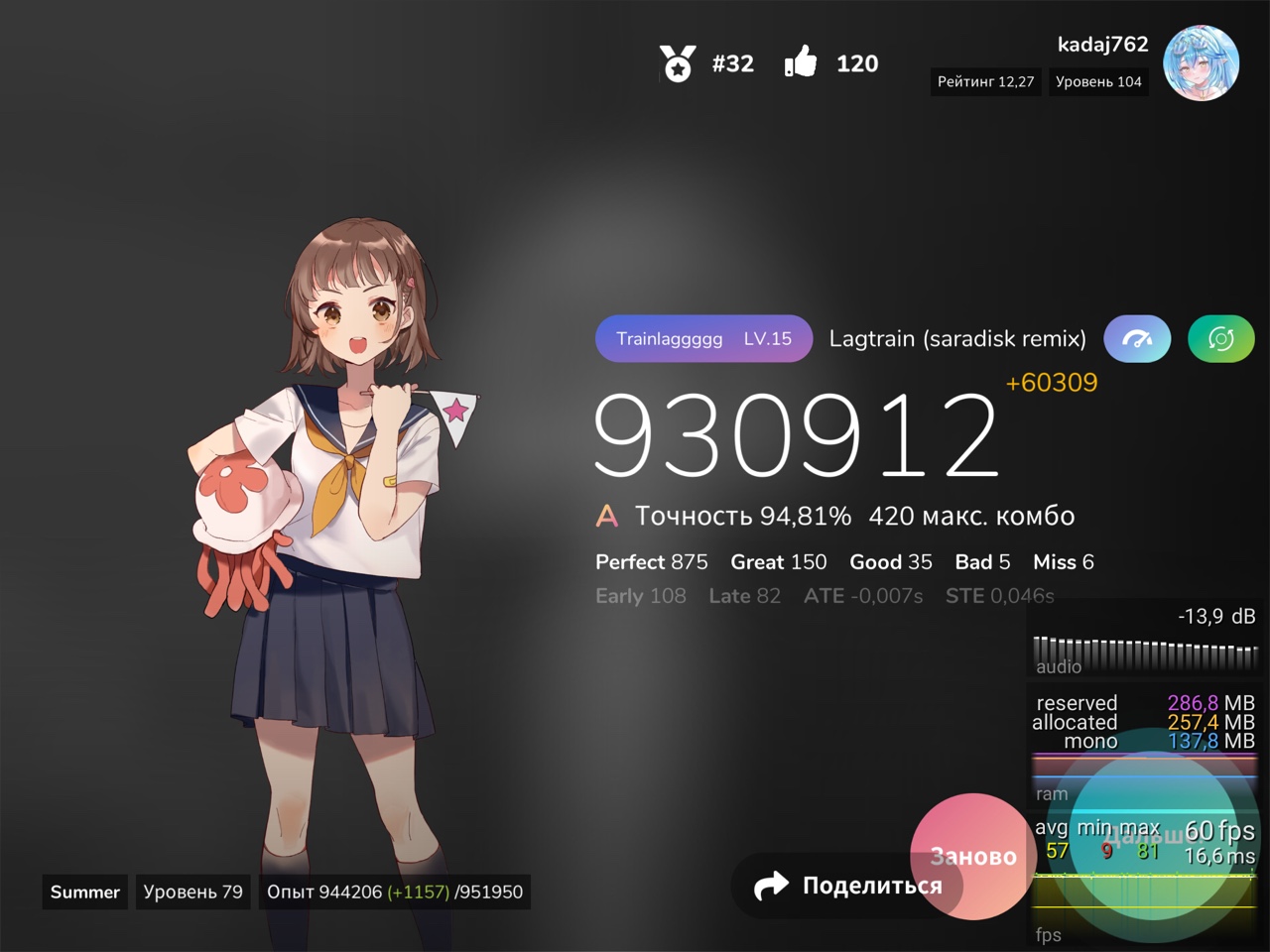
Task: Click the 60 fps readout
Action: coord(1219,830)
